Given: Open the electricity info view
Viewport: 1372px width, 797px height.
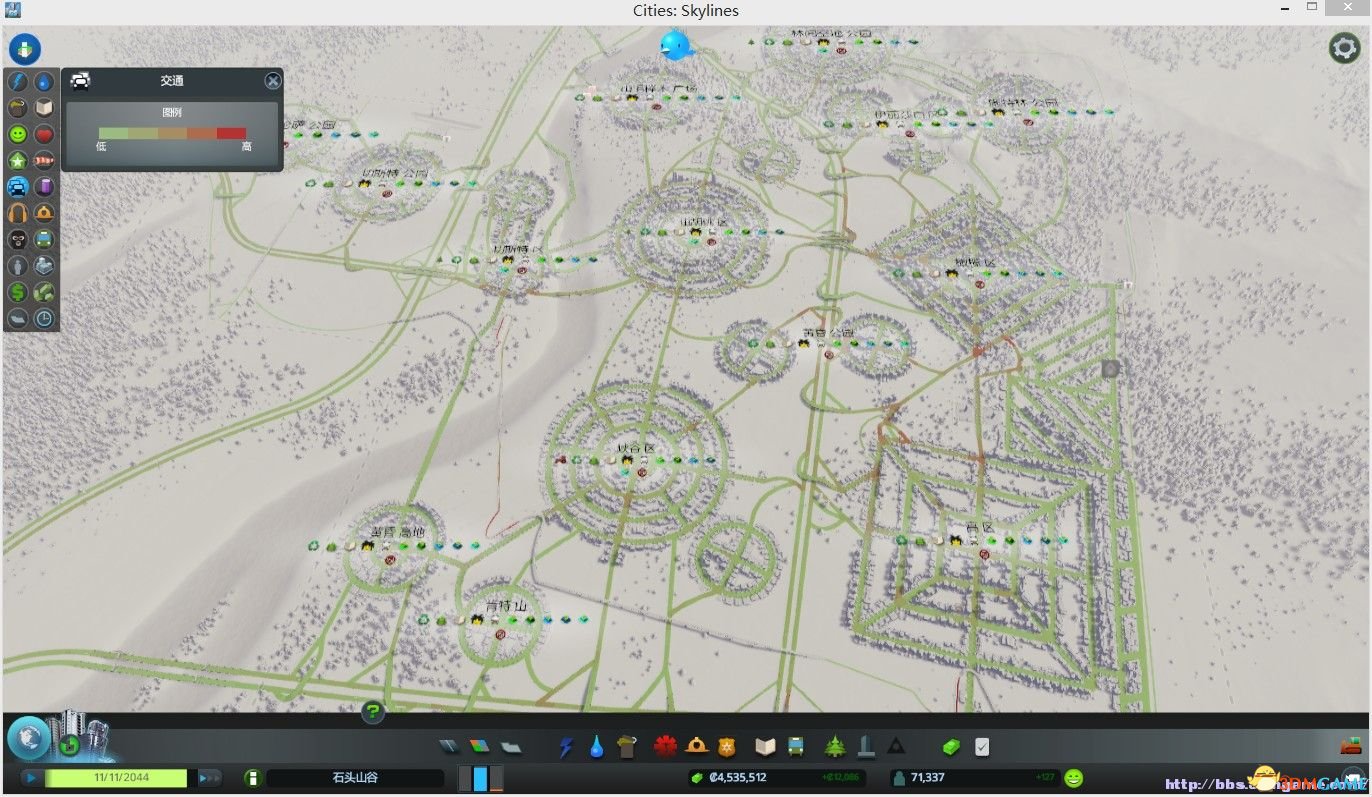Looking at the screenshot, I should [18, 81].
